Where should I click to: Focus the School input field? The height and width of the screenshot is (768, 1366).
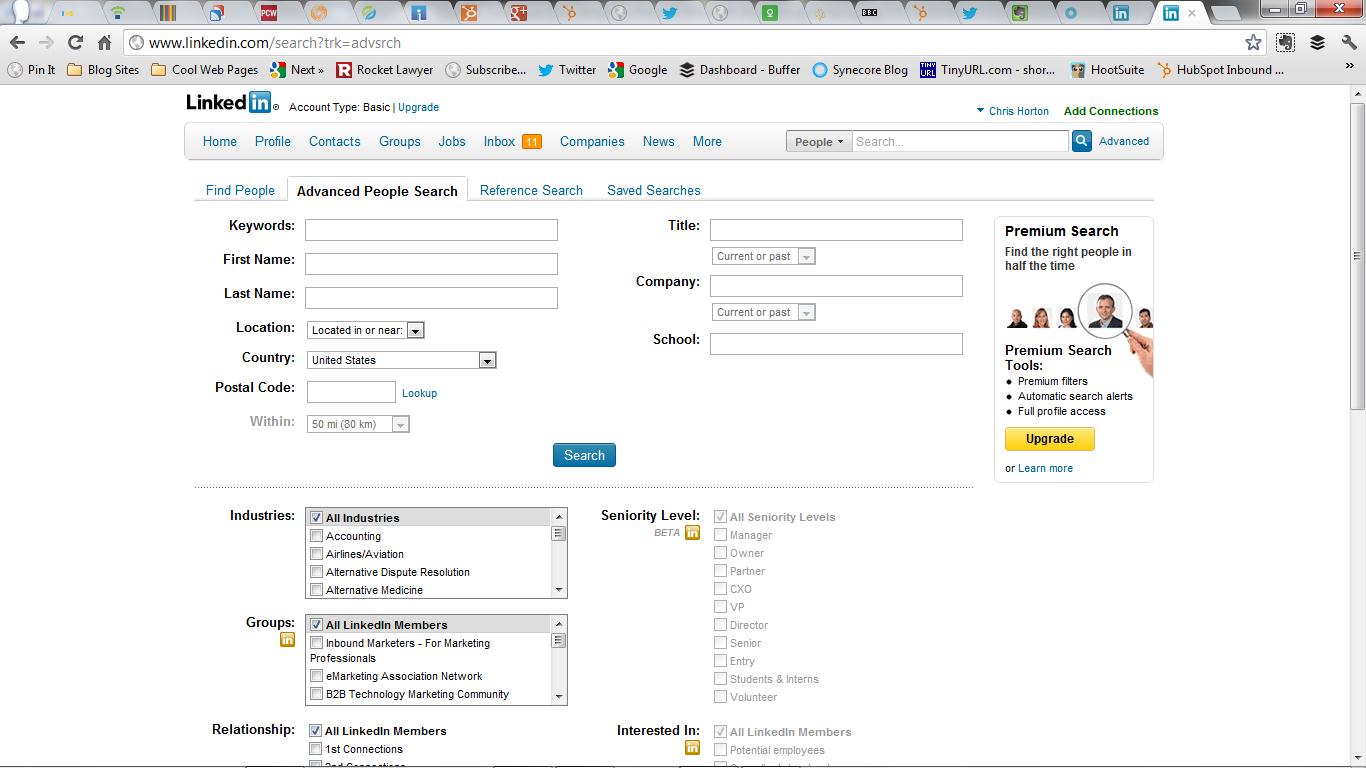click(x=836, y=344)
